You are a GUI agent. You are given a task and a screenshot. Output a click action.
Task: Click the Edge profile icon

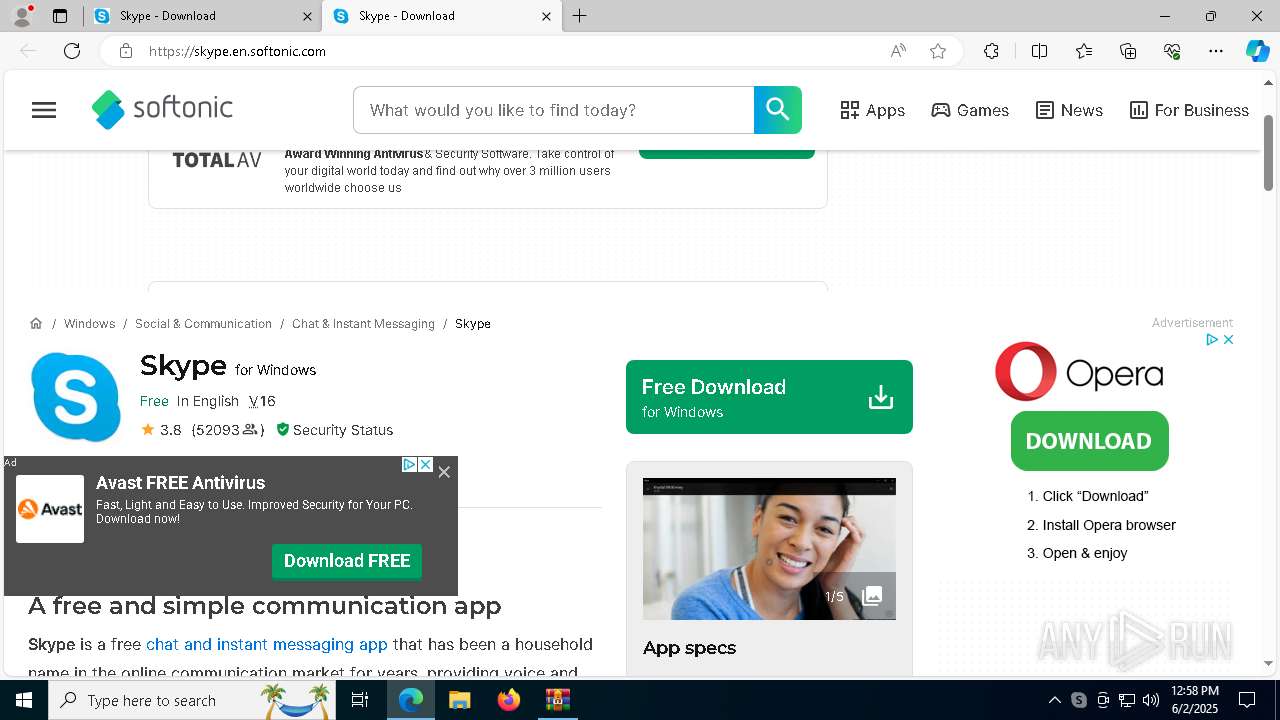tap(22, 16)
